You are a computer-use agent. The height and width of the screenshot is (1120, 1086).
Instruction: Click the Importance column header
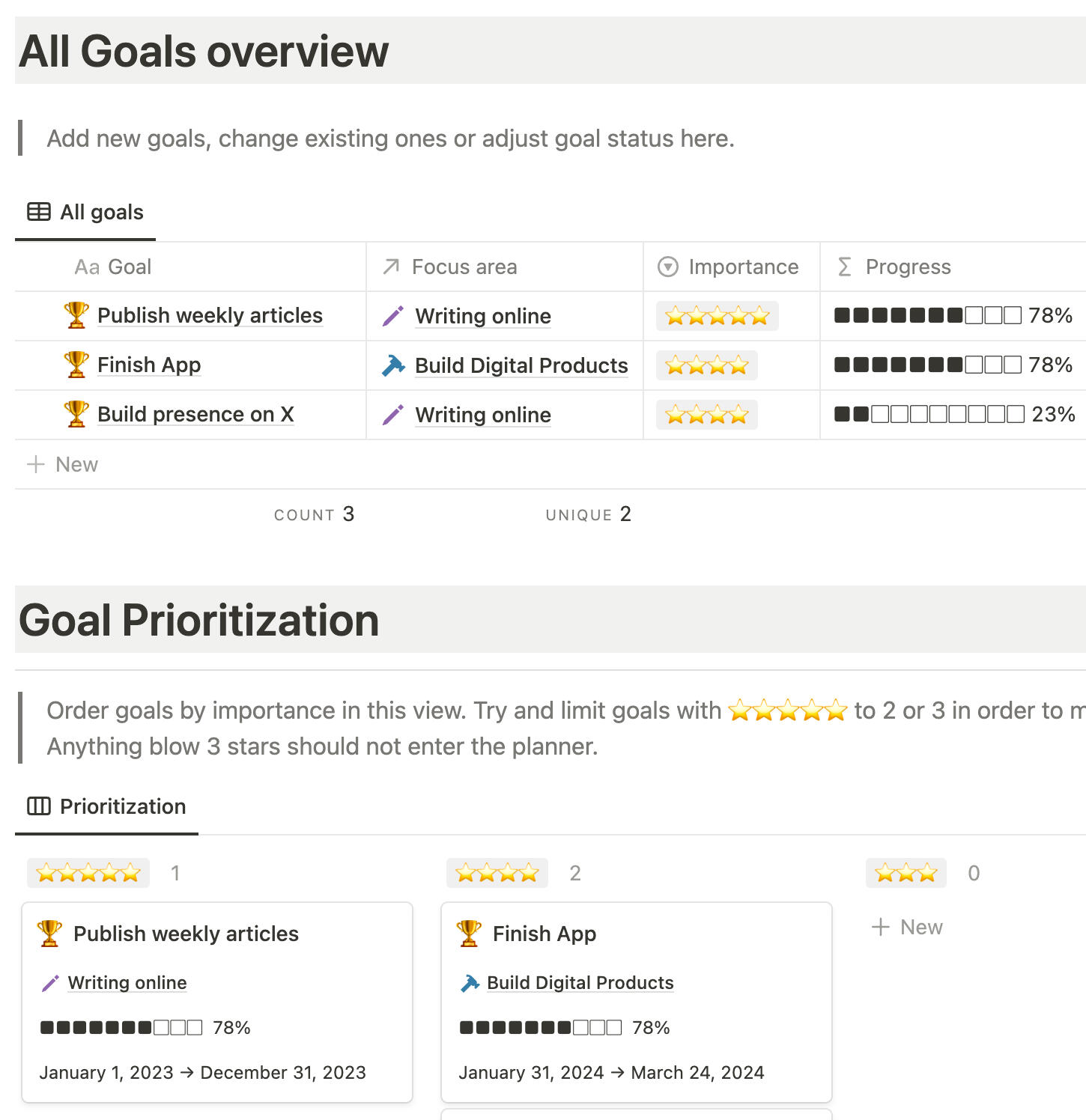click(x=743, y=267)
